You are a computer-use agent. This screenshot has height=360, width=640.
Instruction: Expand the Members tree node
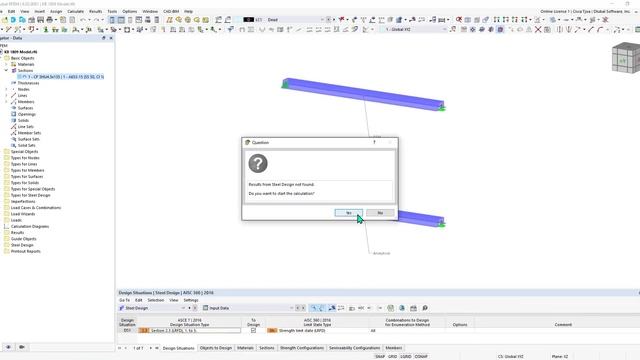6,102
